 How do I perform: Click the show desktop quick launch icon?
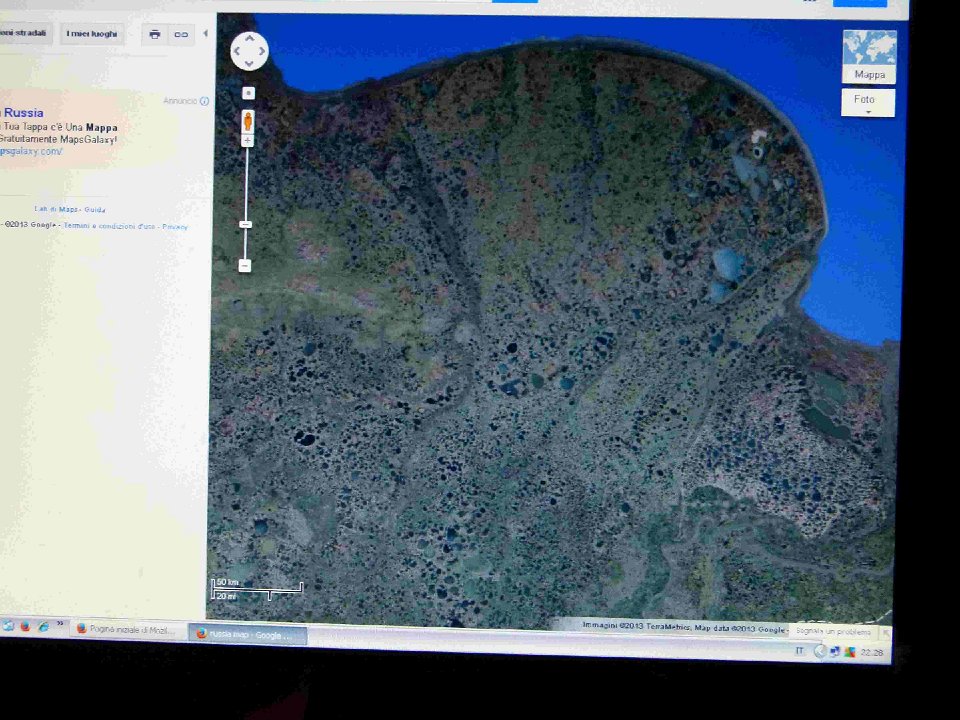point(8,625)
